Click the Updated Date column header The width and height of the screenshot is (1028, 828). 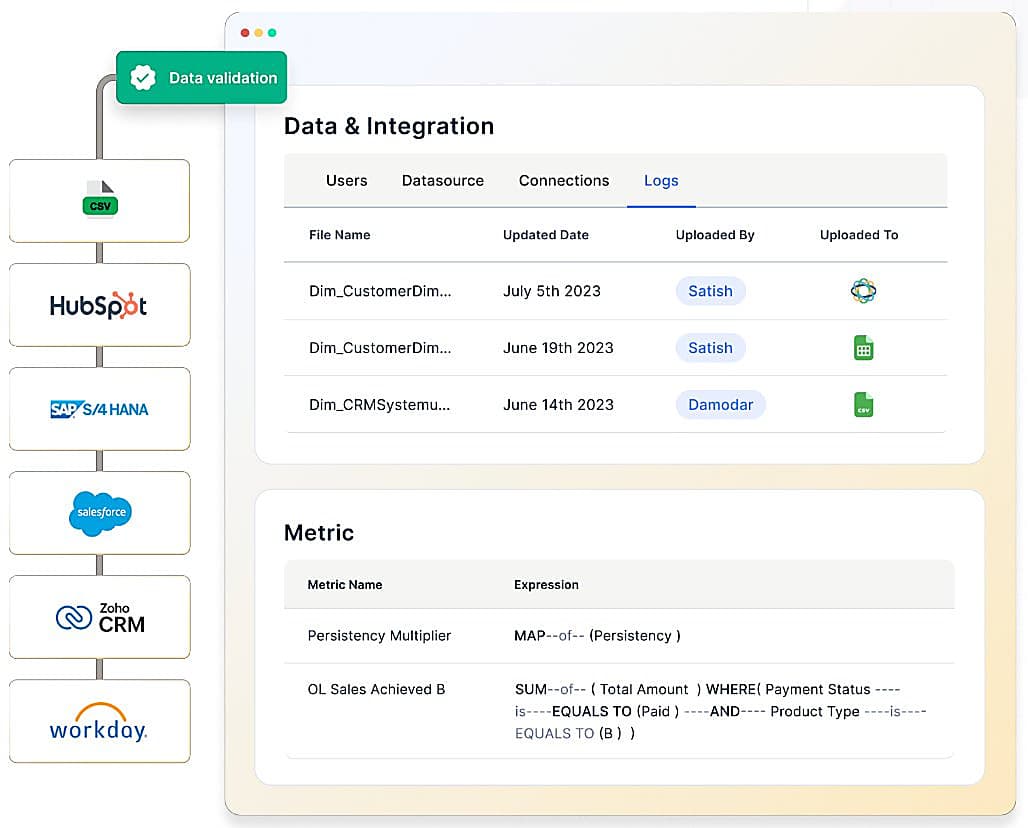tap(545, 235)
